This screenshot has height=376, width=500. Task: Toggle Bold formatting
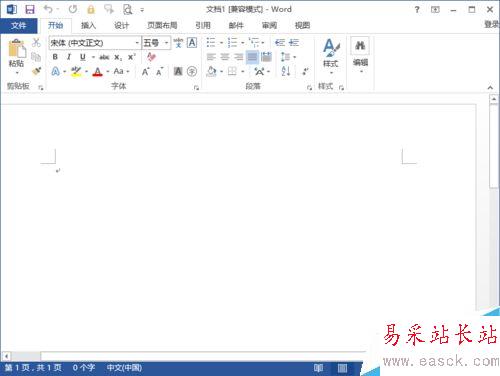pyautogui.click(x=55, y=57)
